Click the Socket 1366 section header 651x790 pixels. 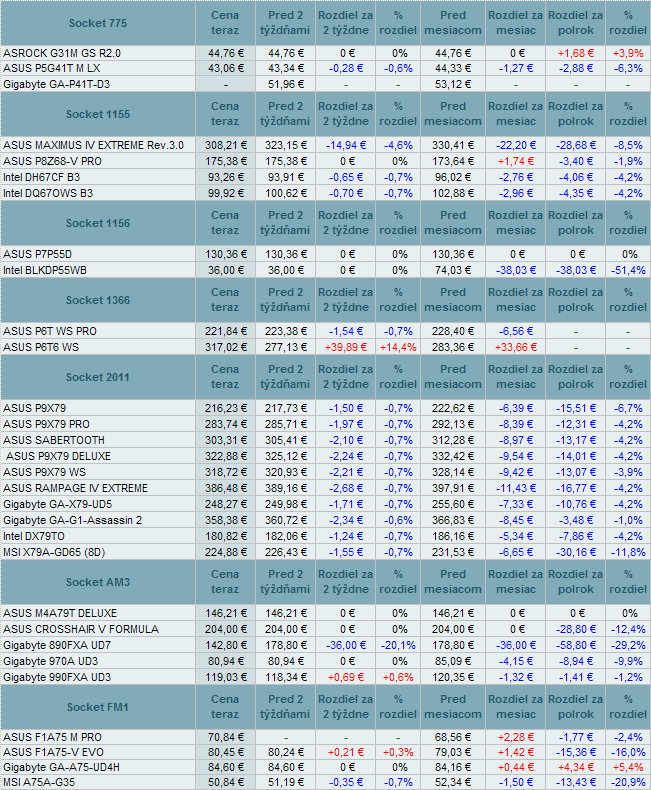coord(98,300)
